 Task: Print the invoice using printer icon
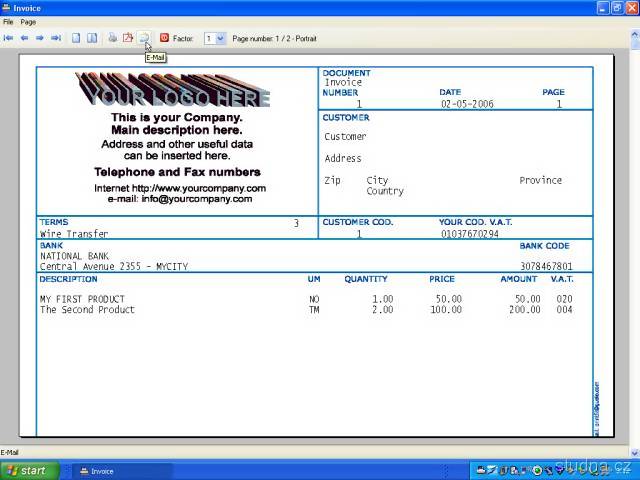(x=113, y=38)
